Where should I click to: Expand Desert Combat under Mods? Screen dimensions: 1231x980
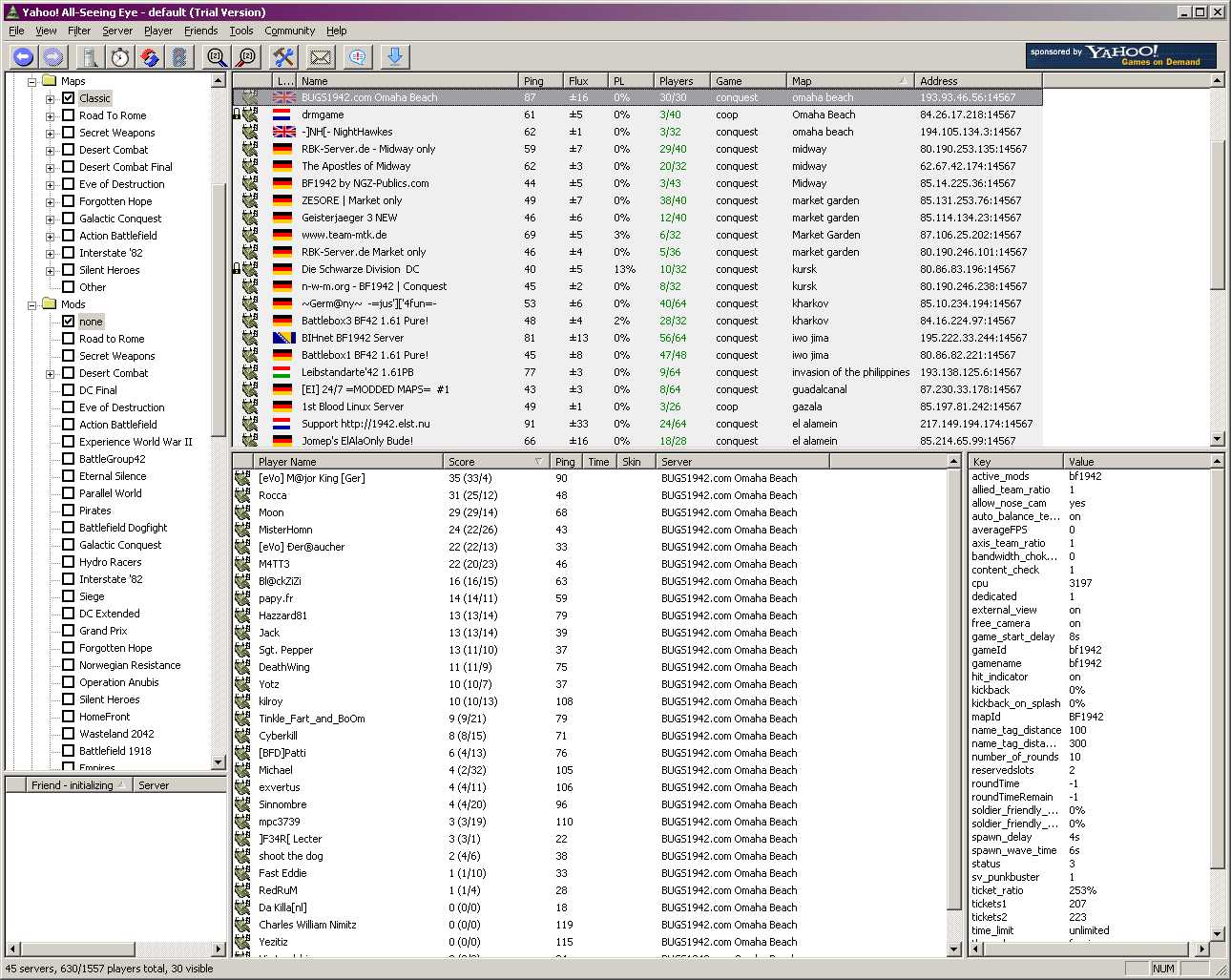(51, 373)
